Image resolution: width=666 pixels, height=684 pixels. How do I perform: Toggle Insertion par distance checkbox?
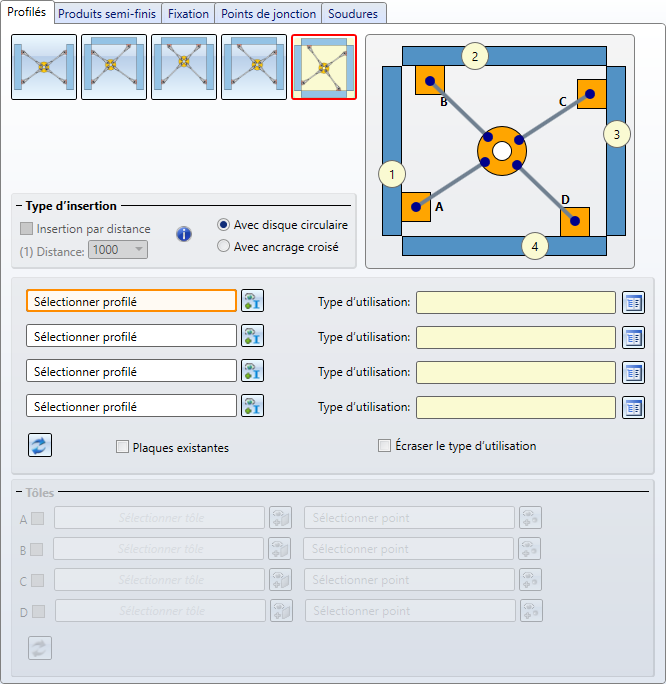pos(27,229)
